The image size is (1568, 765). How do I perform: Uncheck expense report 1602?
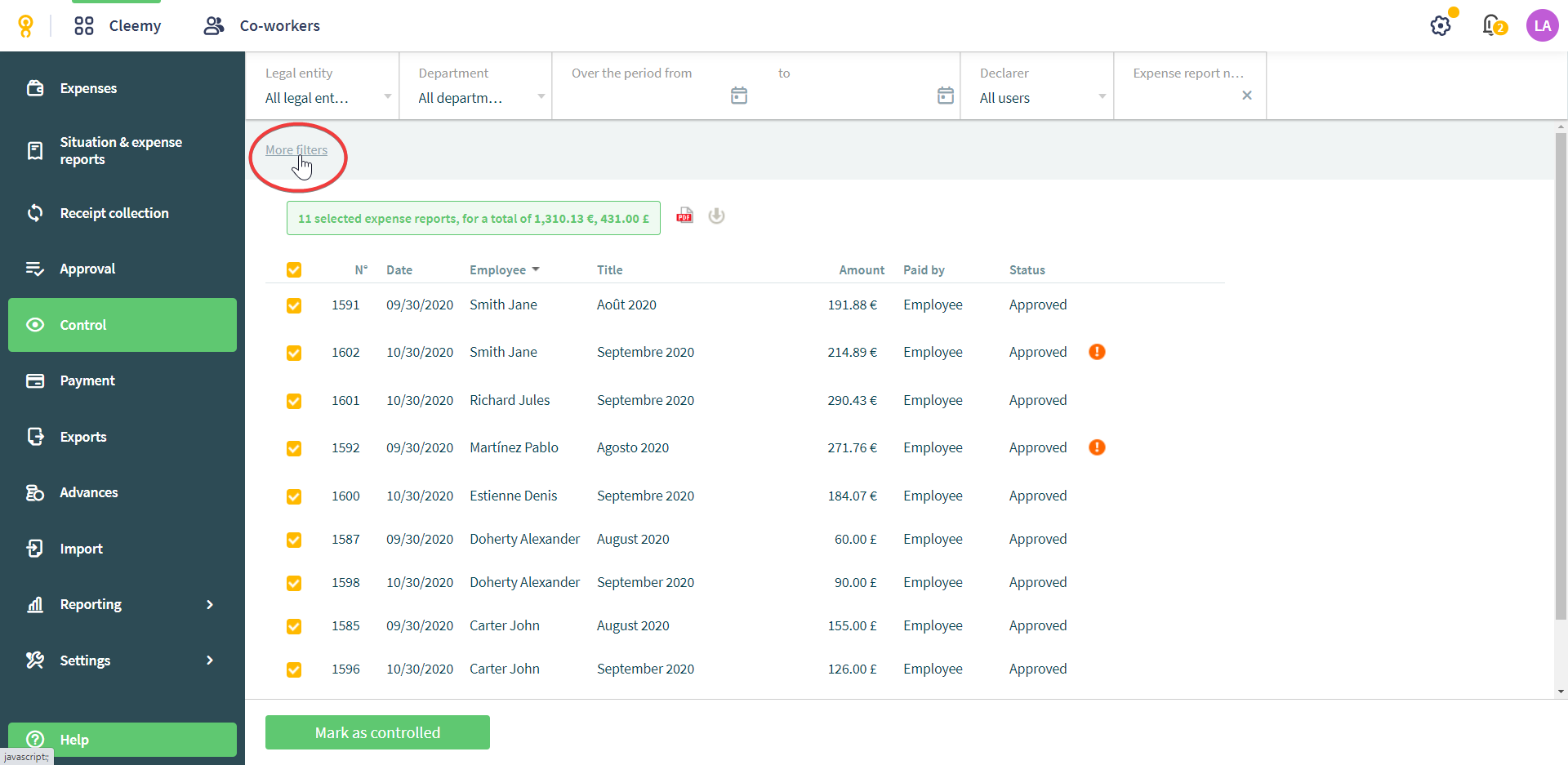(x=294, y=353)
